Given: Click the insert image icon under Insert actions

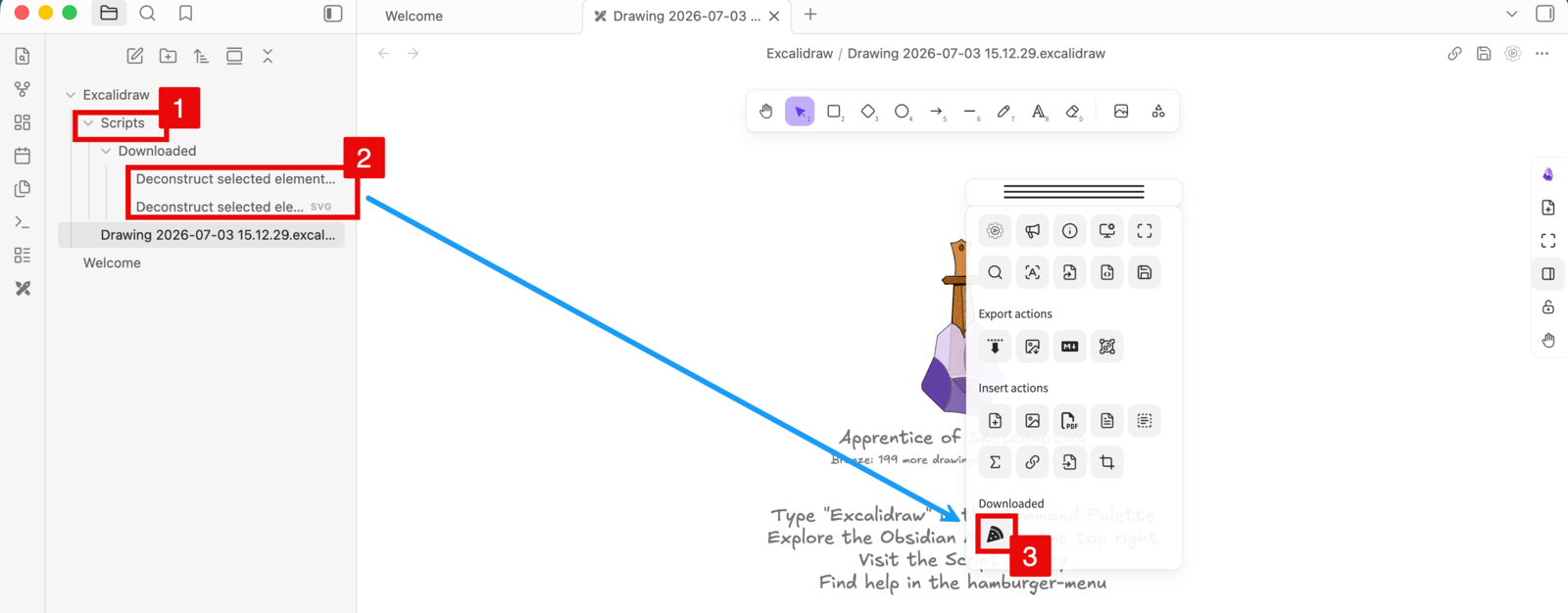Looking at the screenshot, I should tap(1033, 421).
